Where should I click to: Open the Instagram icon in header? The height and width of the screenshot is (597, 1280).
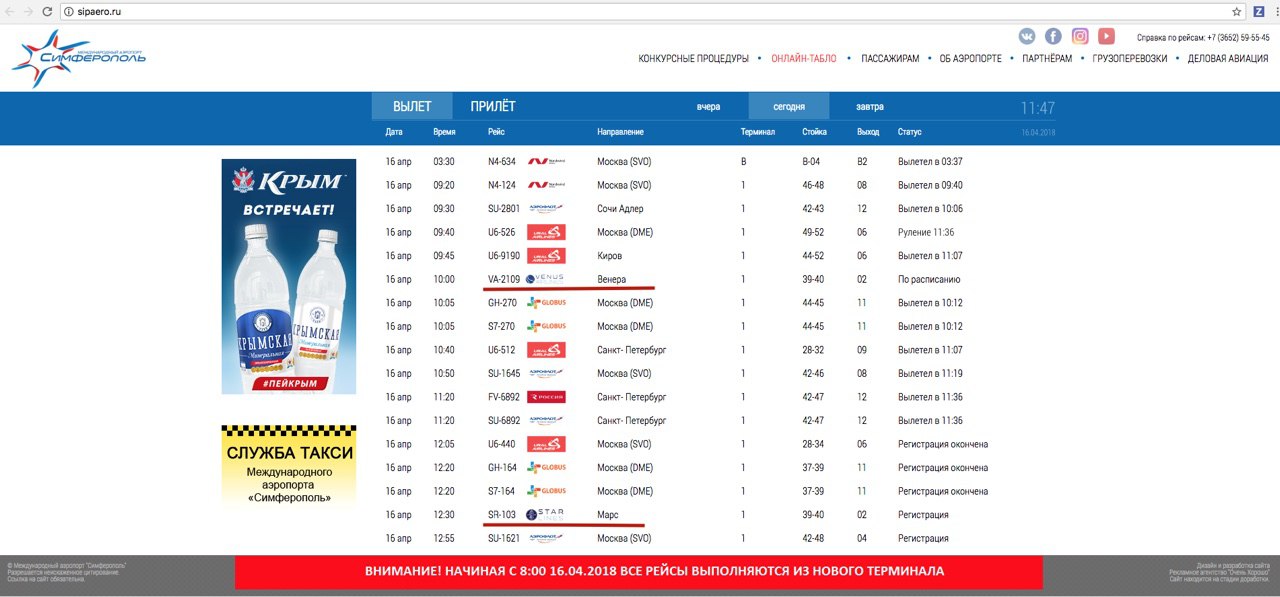1080,36
